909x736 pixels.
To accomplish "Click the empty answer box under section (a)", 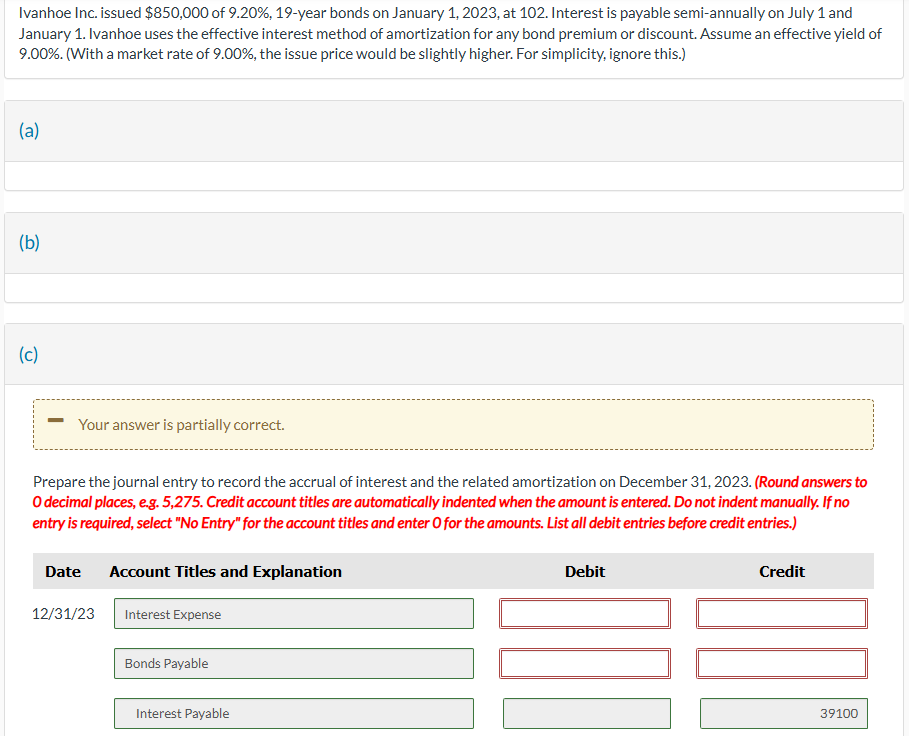I will coord(454,176).
